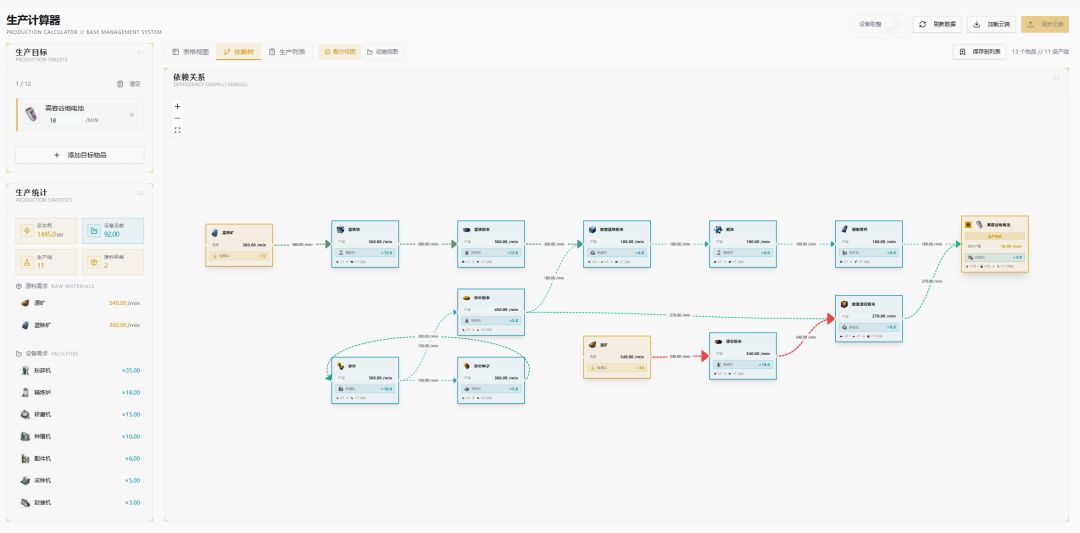Click the red arrow into the 270.00/min node
This screenshot has width=1080, height=533.
[x=831, y=318]
